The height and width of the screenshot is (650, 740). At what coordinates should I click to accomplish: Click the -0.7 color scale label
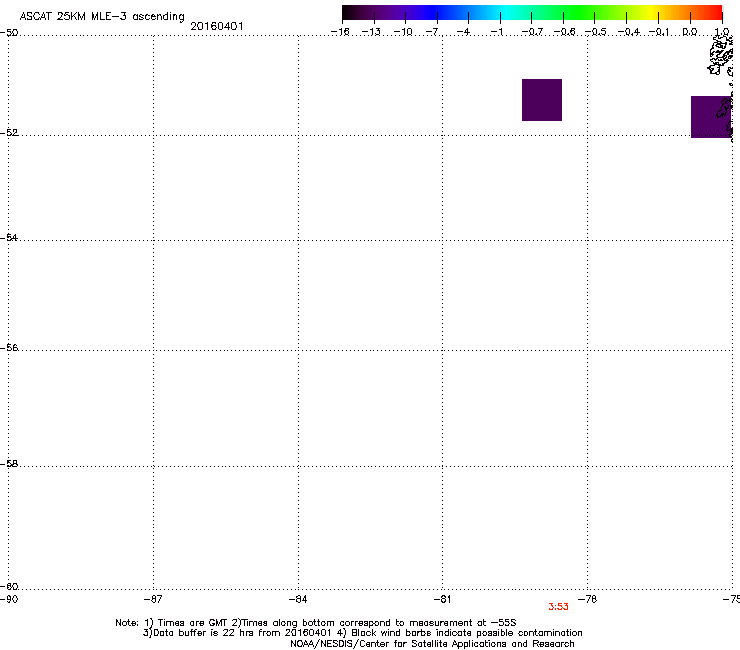pyautogui.click(x=532, y=32)
